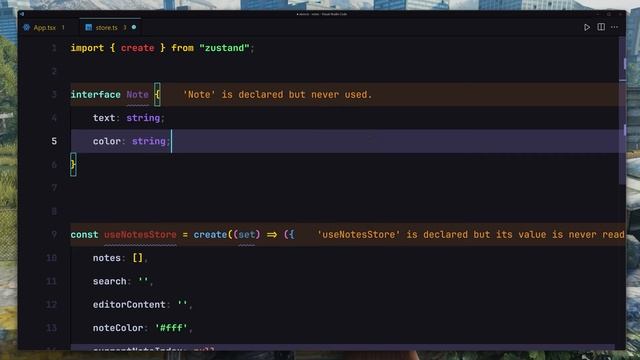The image size is (640, 360).
Task: Click the word "create" in the import
Action: click(x=138, y=48)
